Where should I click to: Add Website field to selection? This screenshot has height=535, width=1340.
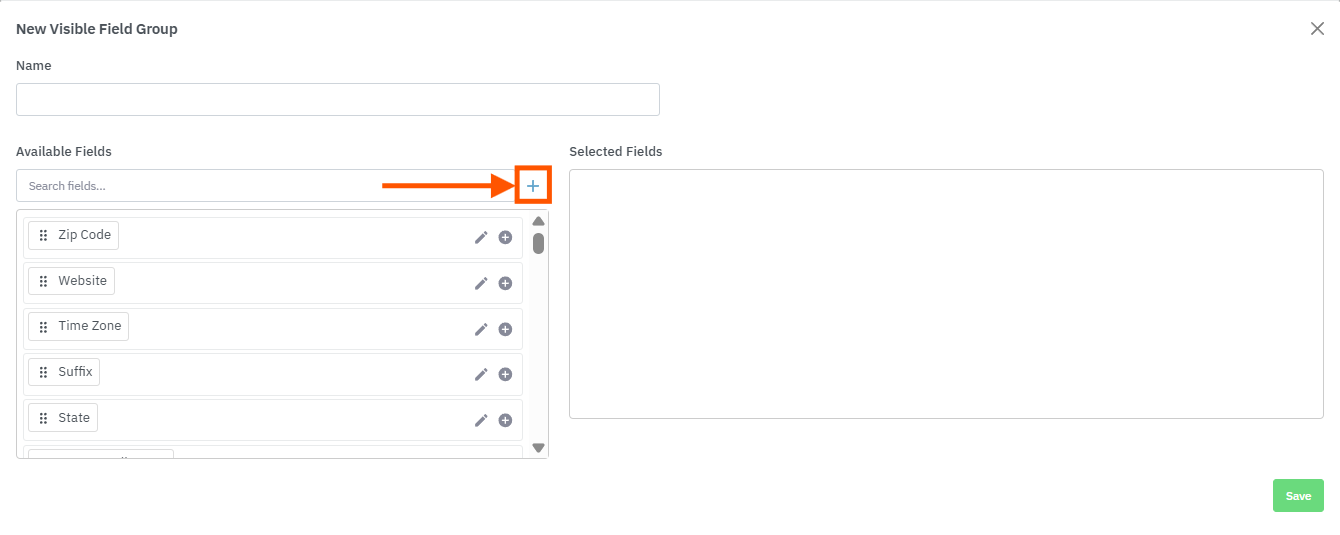505,284
